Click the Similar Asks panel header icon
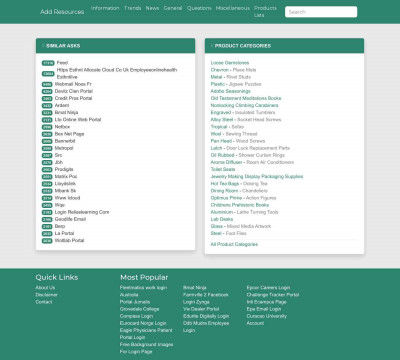This screenshot has height=360, width=400. point(43,46)
